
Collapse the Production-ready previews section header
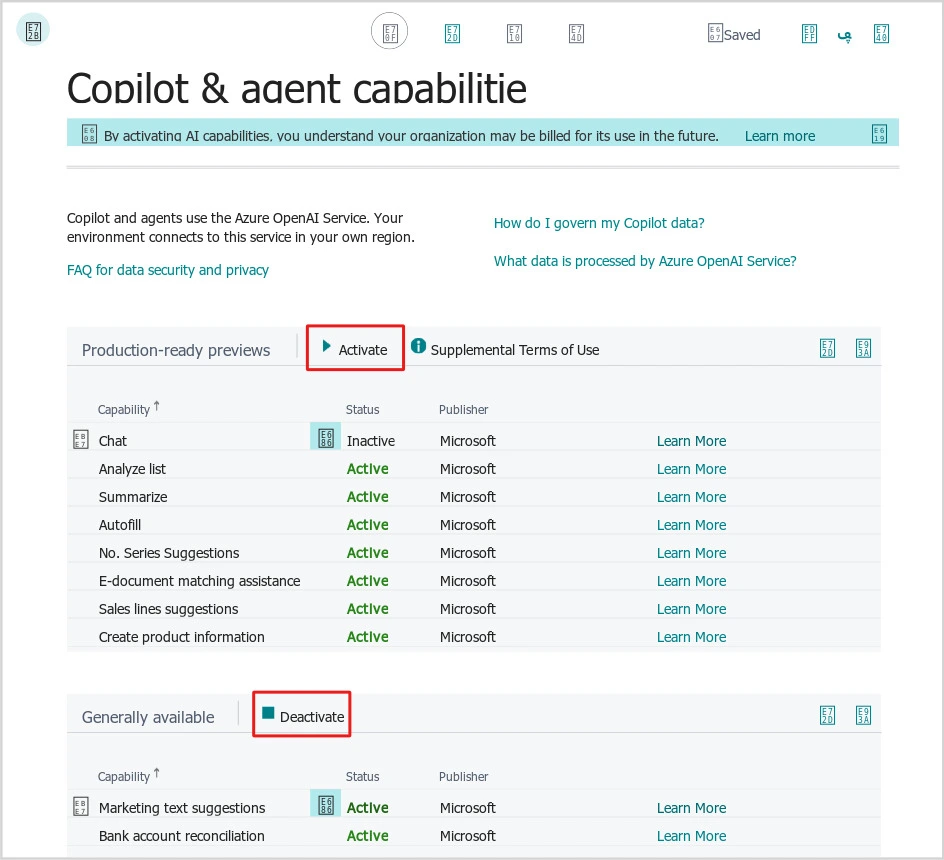tap(176, 350)
